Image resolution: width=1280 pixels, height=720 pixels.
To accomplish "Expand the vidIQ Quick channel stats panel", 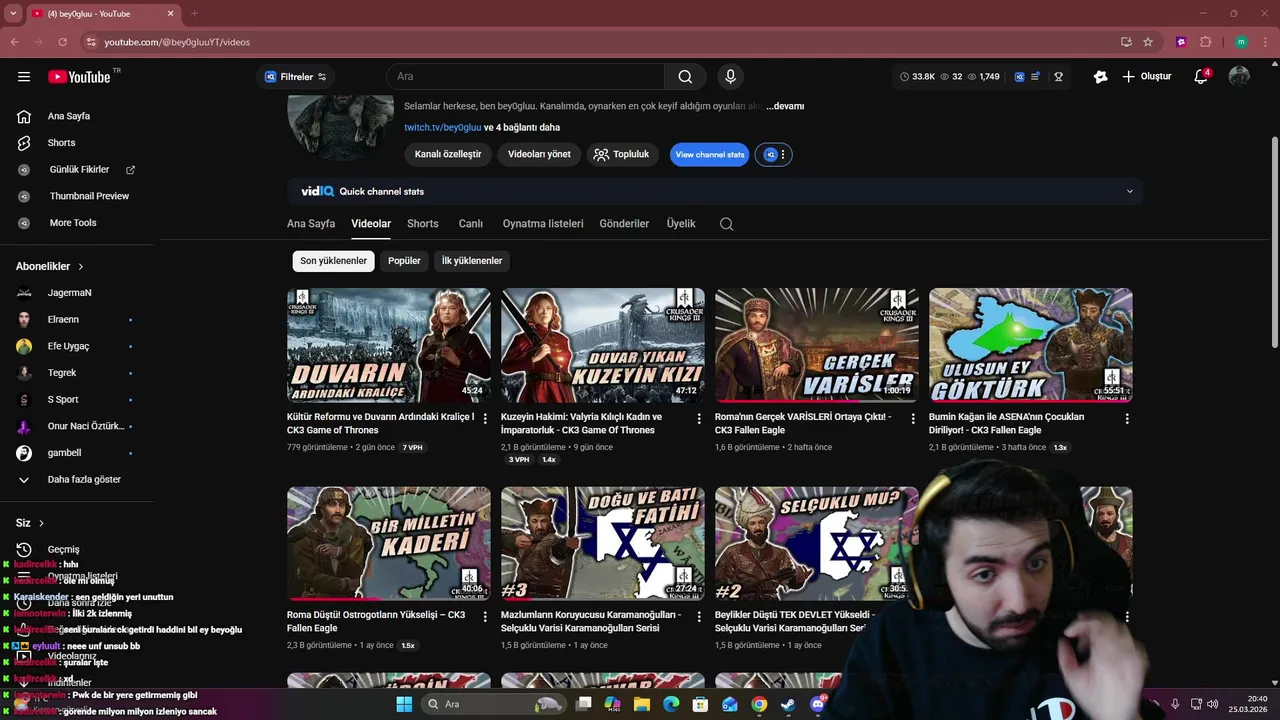I will [1130, 192].
